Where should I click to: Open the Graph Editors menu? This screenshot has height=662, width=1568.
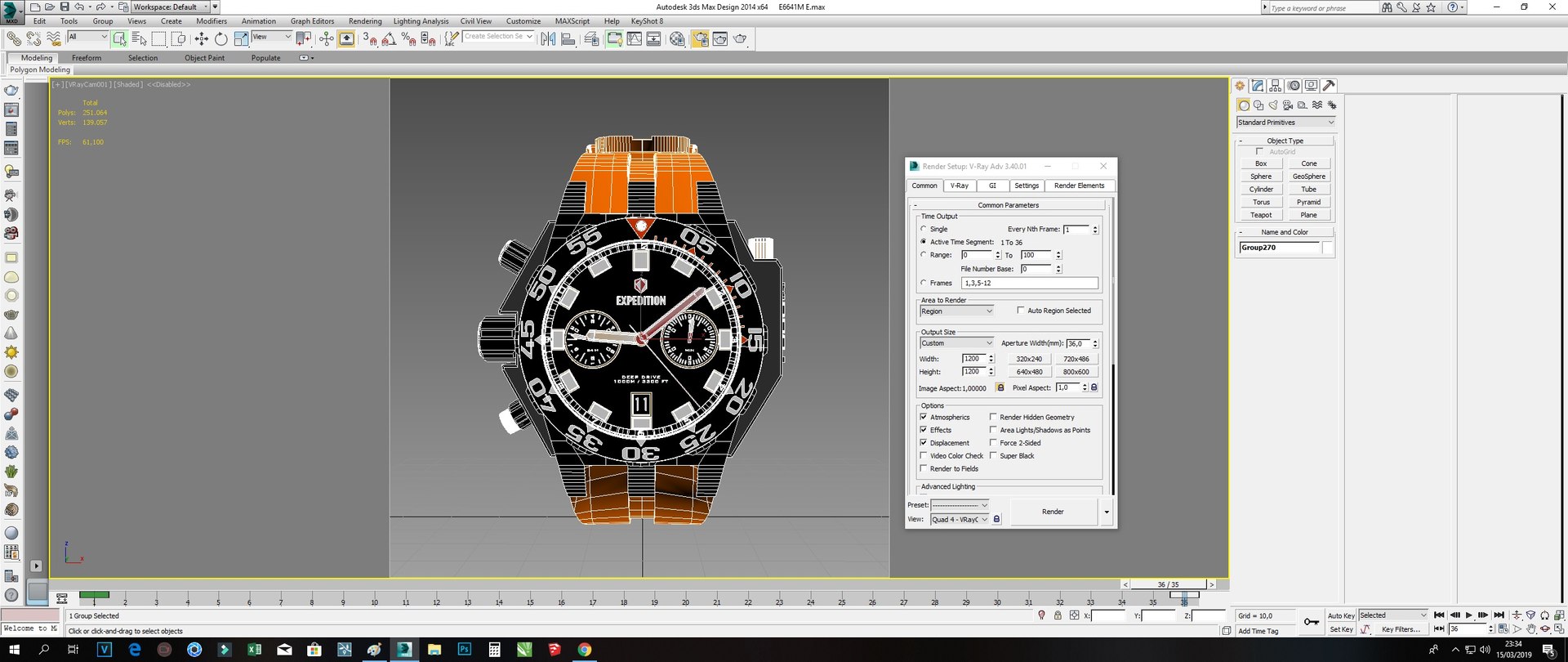(312, 21)
